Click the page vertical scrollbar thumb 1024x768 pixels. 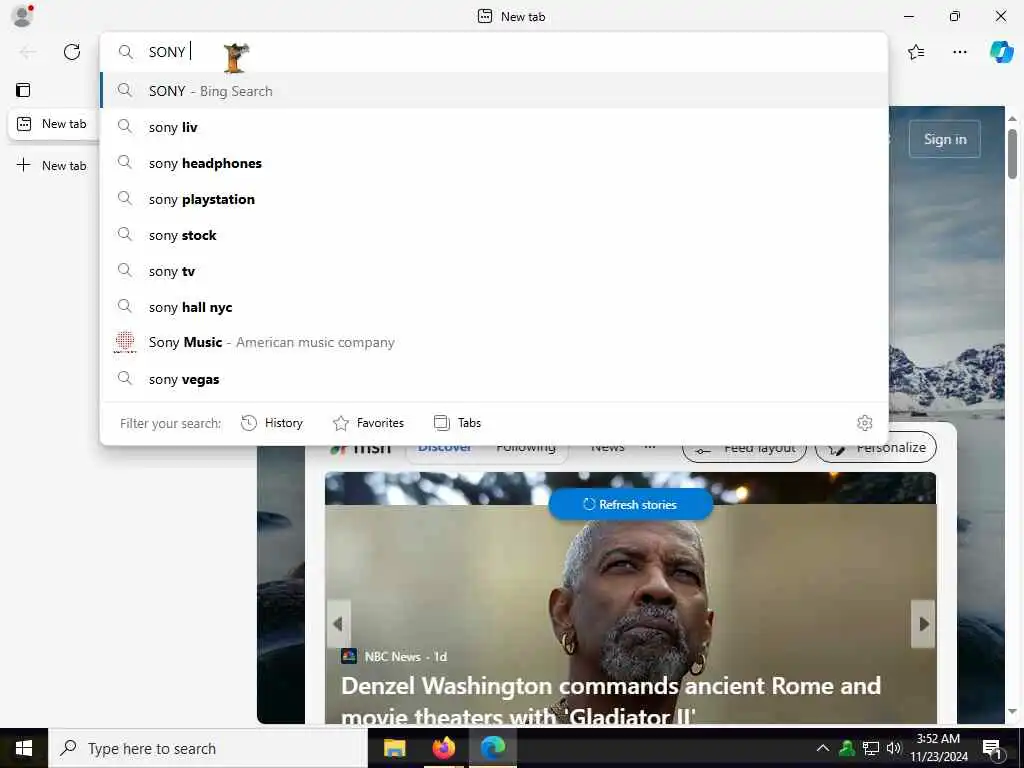pyautogui.click(x=1012, y=154)
